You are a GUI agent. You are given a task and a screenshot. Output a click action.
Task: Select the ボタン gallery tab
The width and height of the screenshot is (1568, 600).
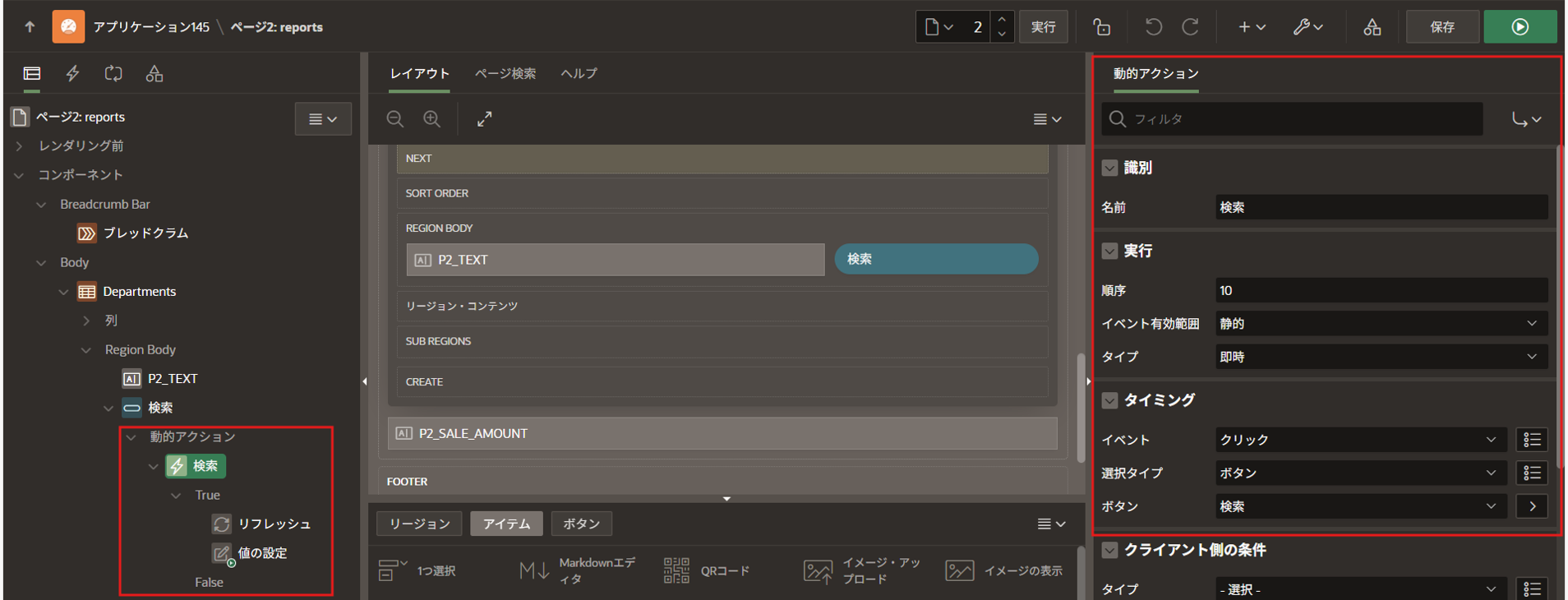[x=581, y=524]
